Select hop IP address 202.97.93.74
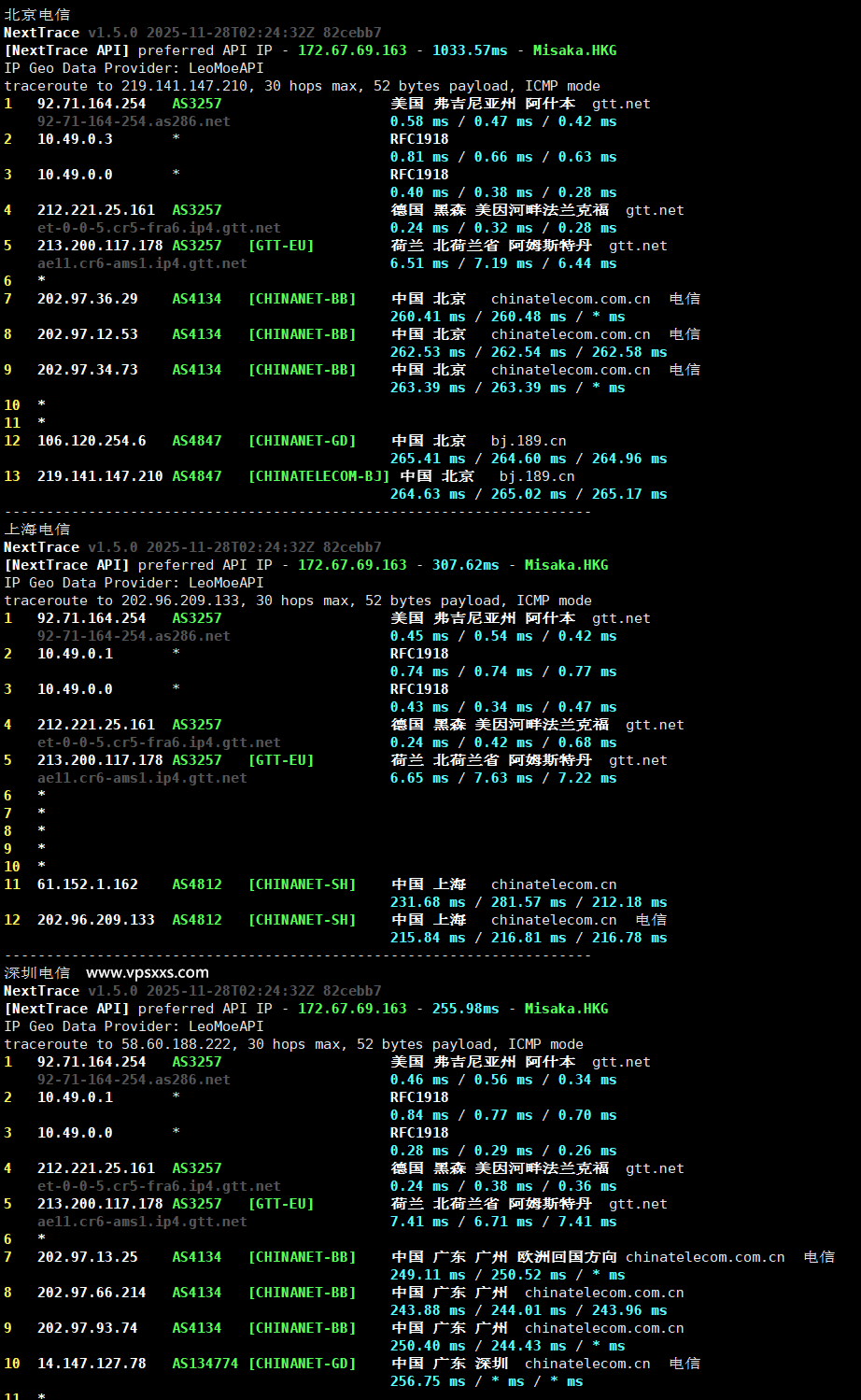 pyautogui.click(x=88, y=1328)
